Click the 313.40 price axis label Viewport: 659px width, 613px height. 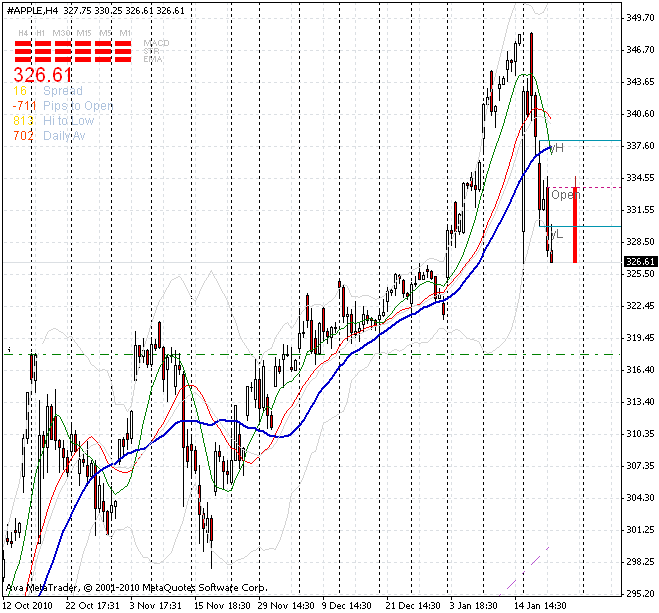pos(640,402)
